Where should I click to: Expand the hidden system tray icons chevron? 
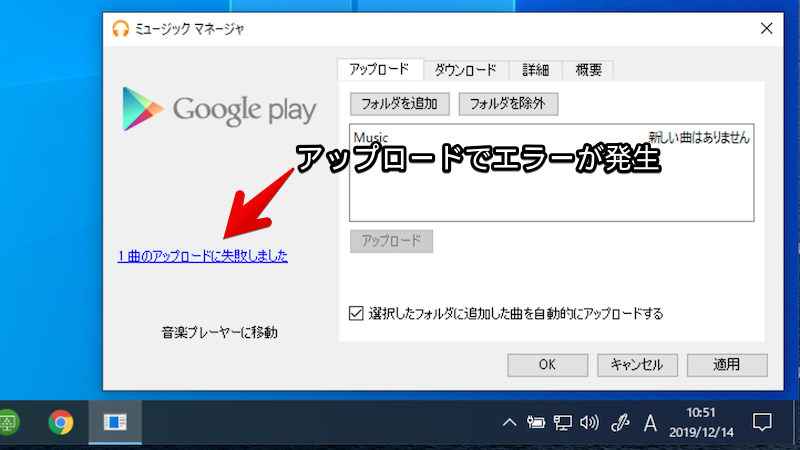[510, 423]
